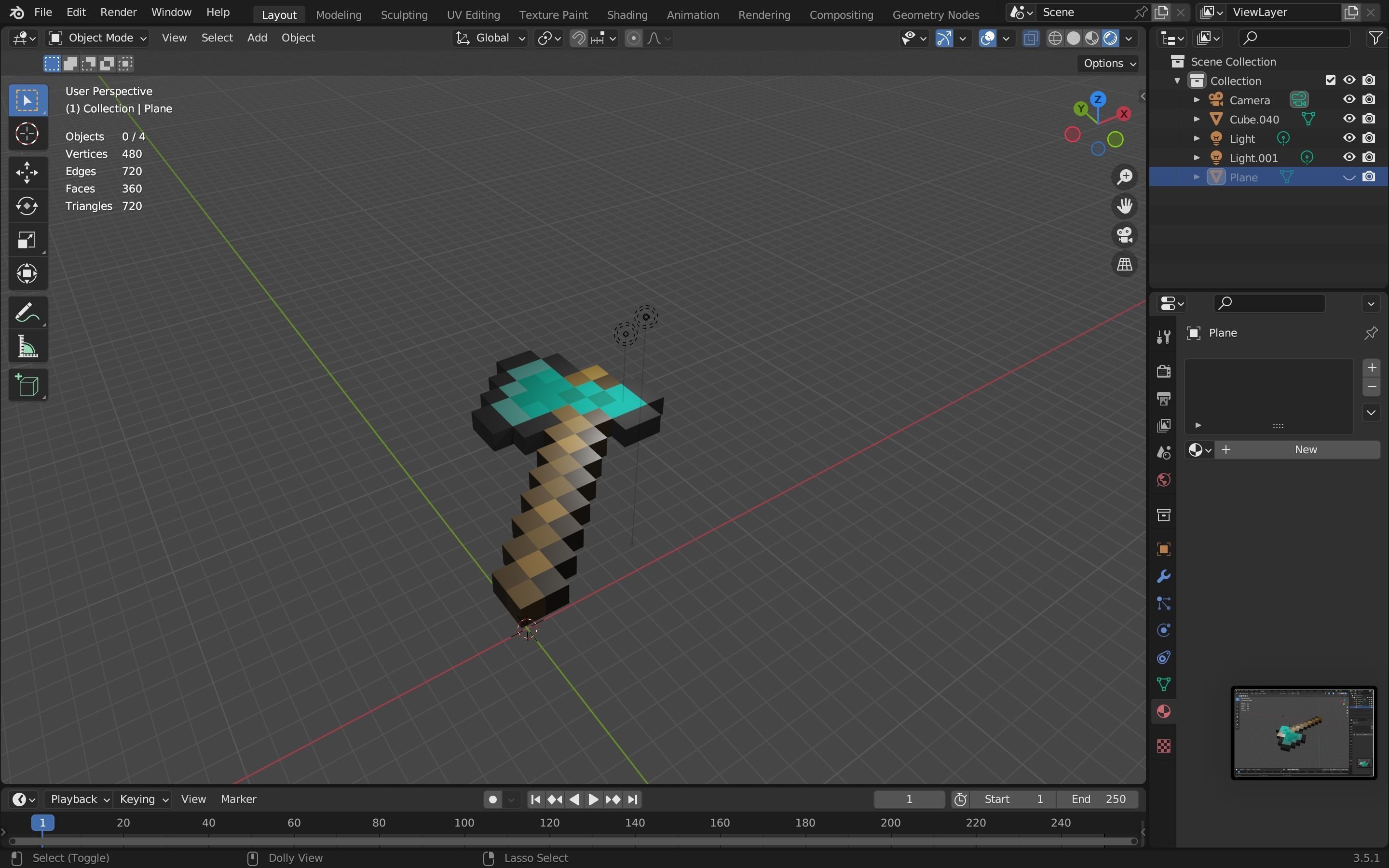Toggle viewport visibility of Light

point(1349,138)
